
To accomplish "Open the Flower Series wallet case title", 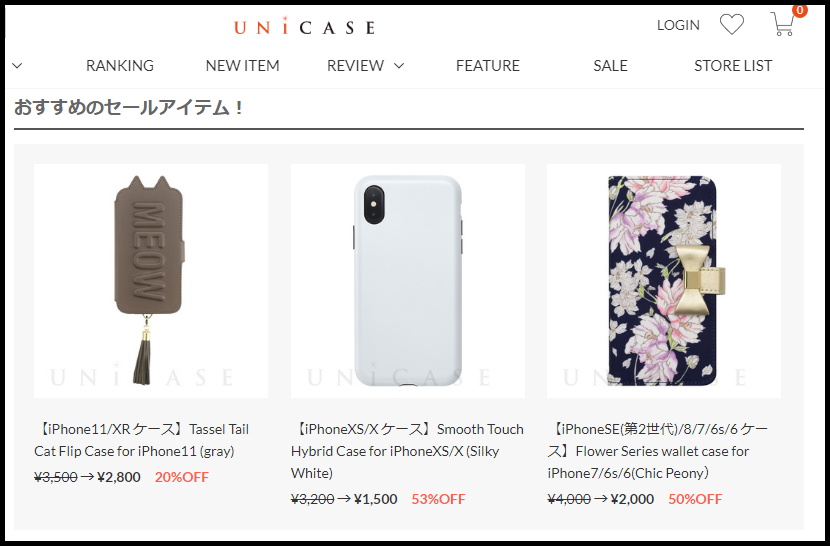I will click(x=657, y=451).
